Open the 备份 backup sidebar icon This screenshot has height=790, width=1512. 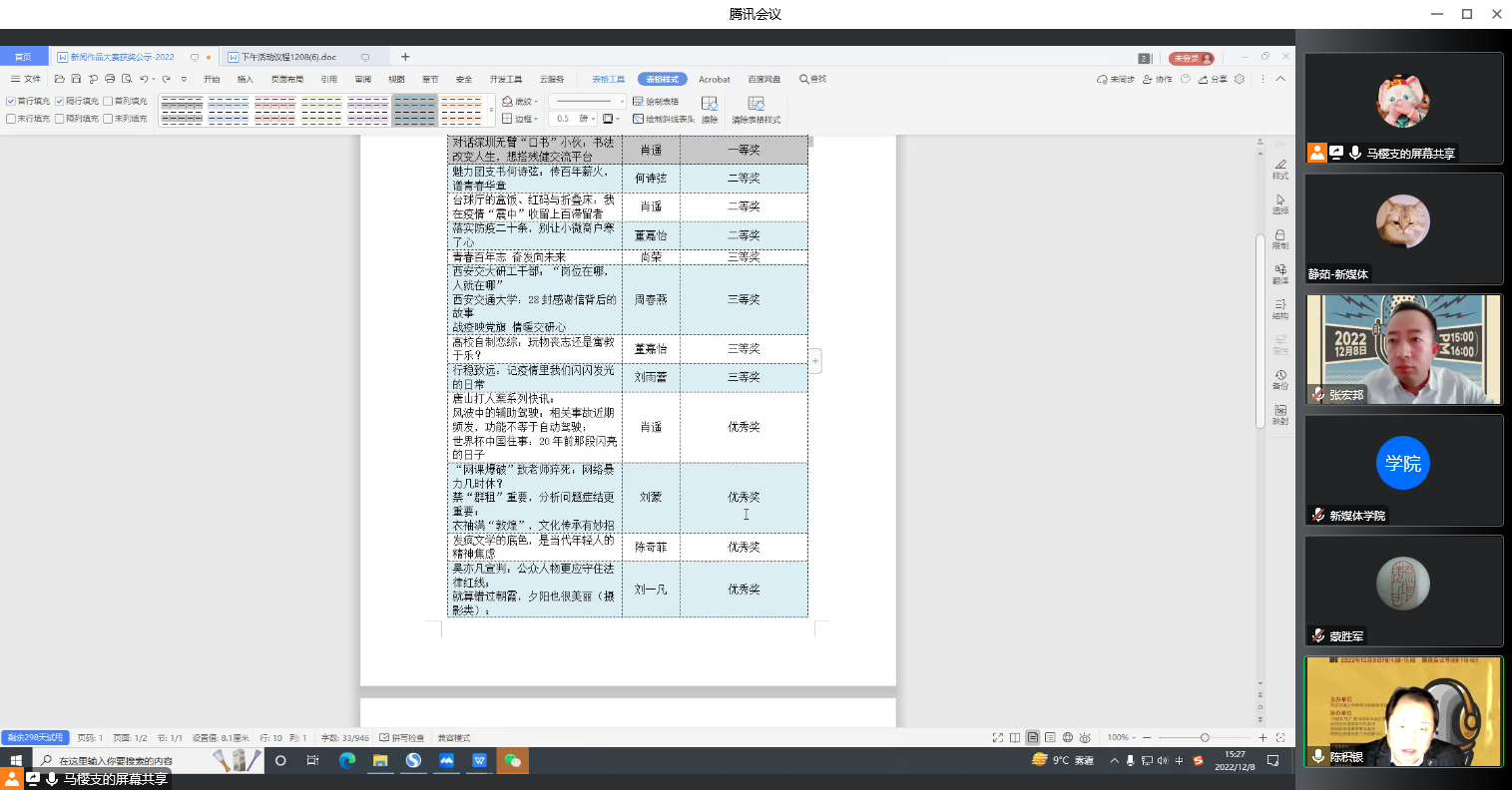click(1279, 379)
